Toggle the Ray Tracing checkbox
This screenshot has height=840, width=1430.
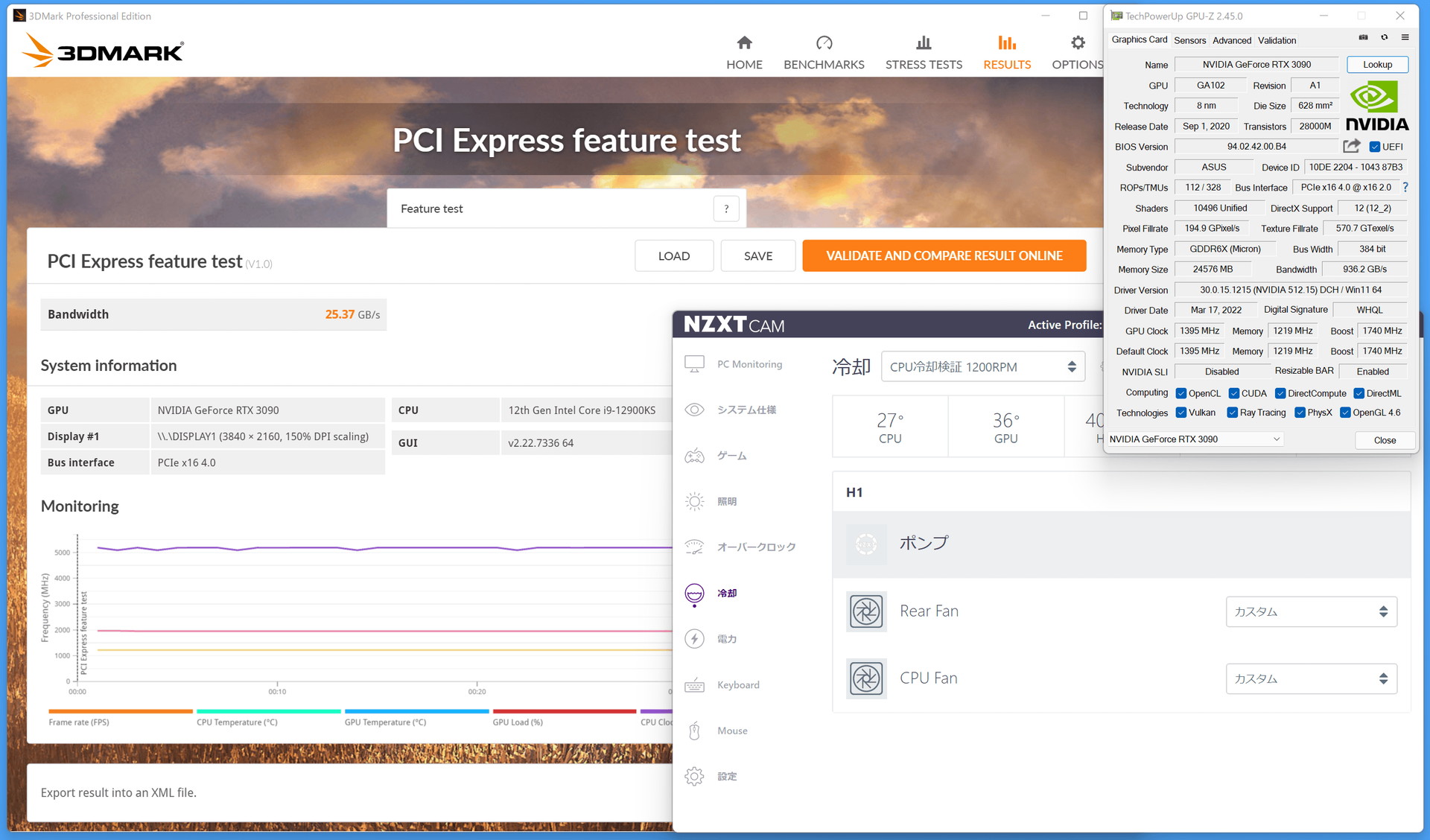coord(1232,413)
